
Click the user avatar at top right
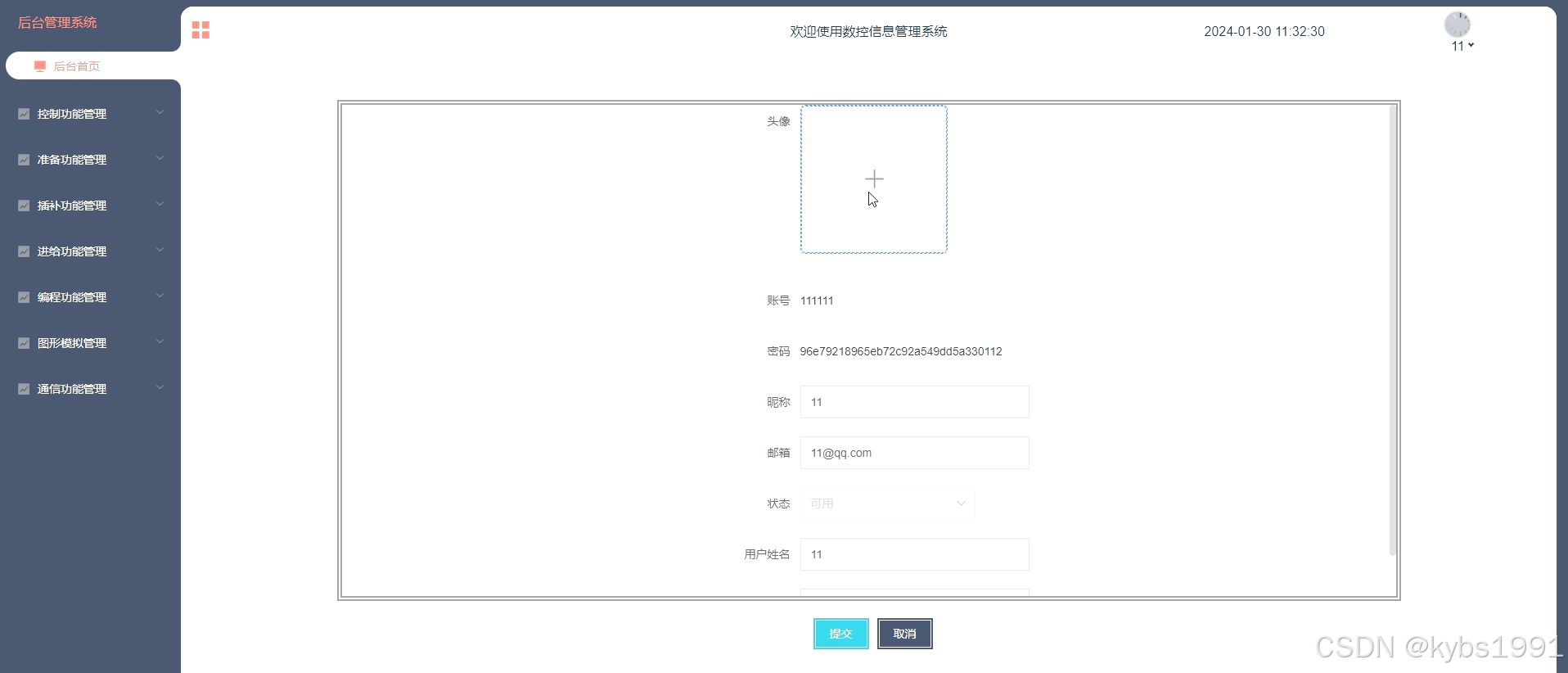tap(1458, 25)
